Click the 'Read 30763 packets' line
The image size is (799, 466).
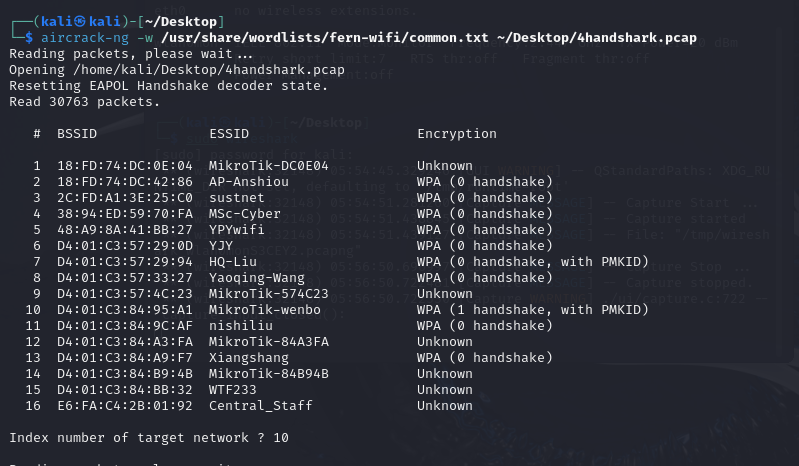coord(85,102)
